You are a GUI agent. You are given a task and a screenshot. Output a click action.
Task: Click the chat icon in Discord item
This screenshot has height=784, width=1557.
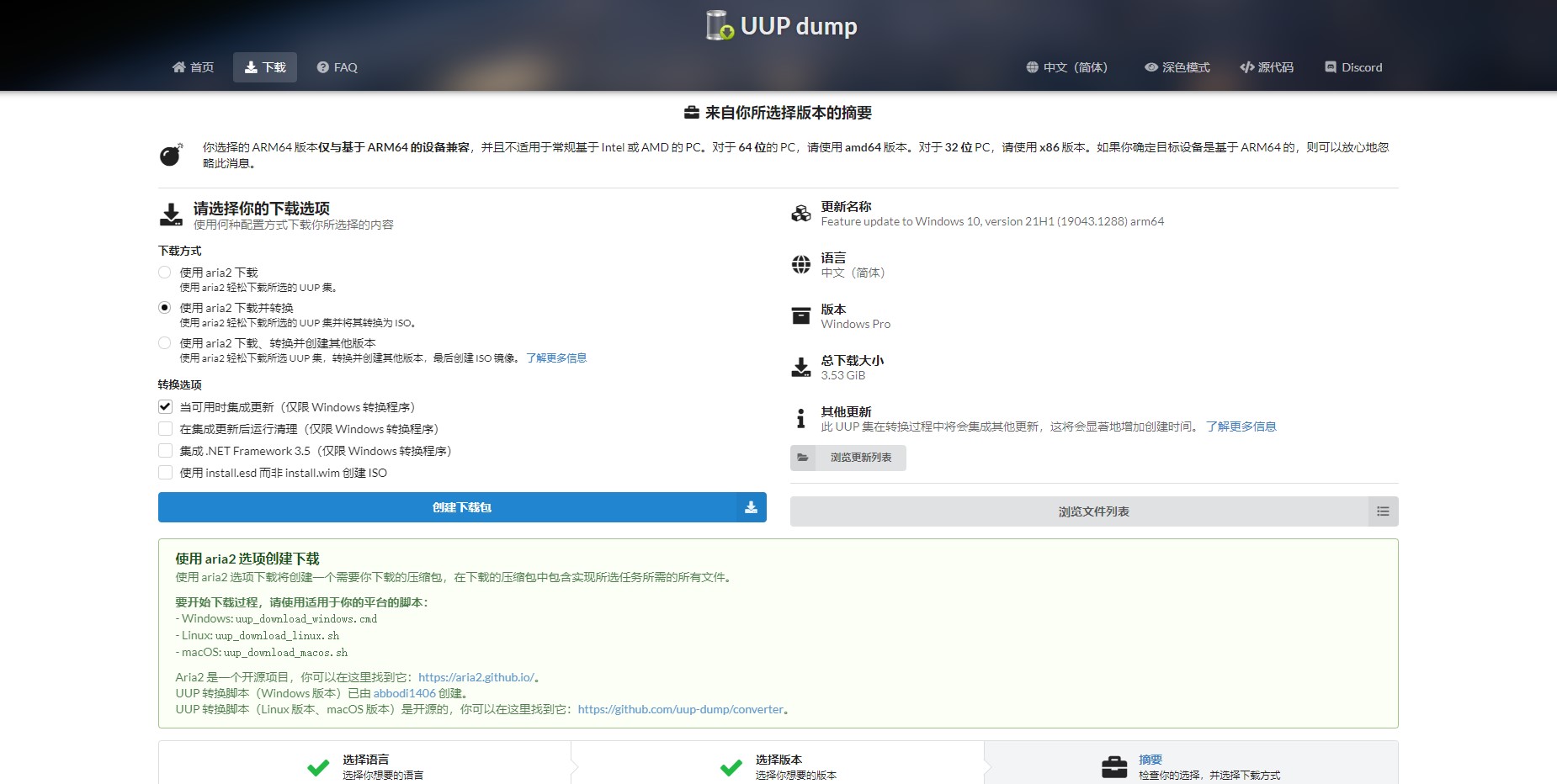(1331, 67)
